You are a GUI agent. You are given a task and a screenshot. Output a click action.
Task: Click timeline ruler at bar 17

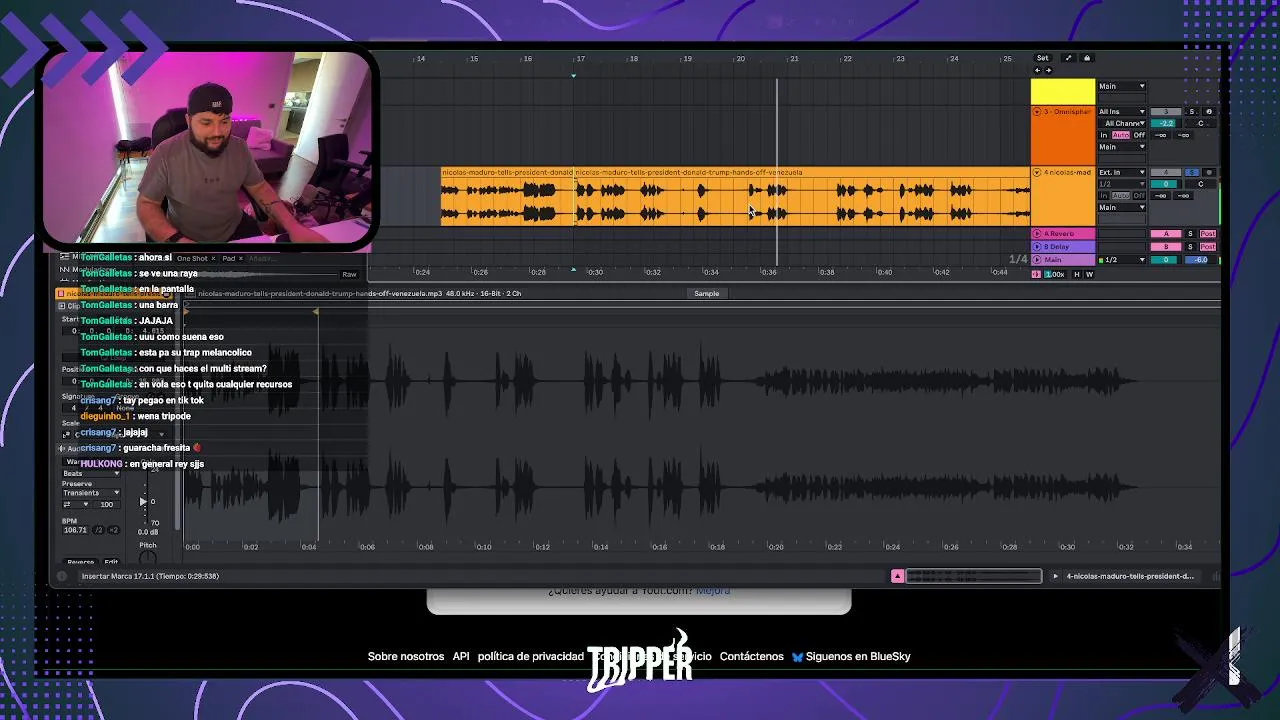tap(580, 58)
